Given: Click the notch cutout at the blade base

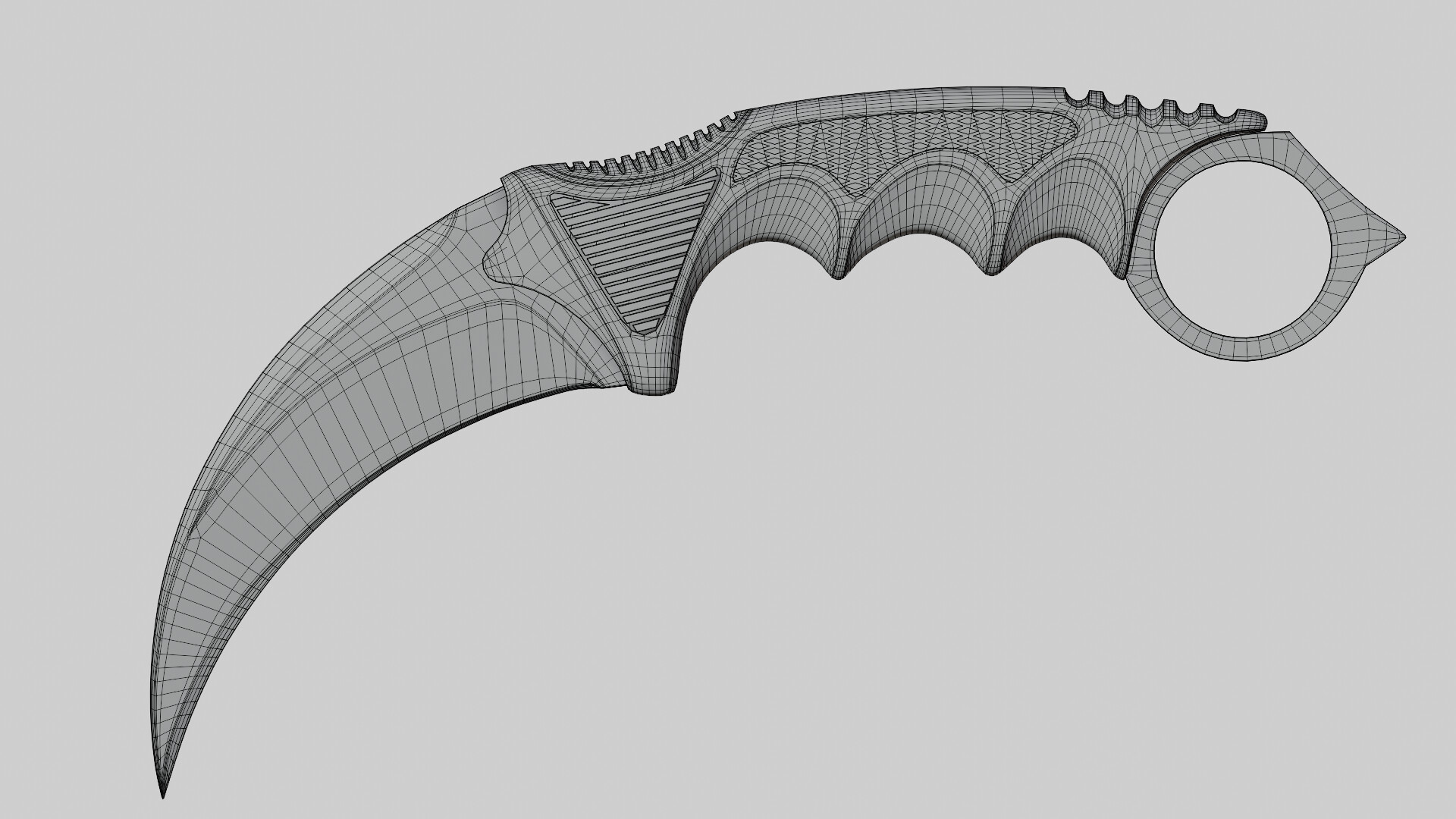Looking at the screenshot, I should click(502, 259).
